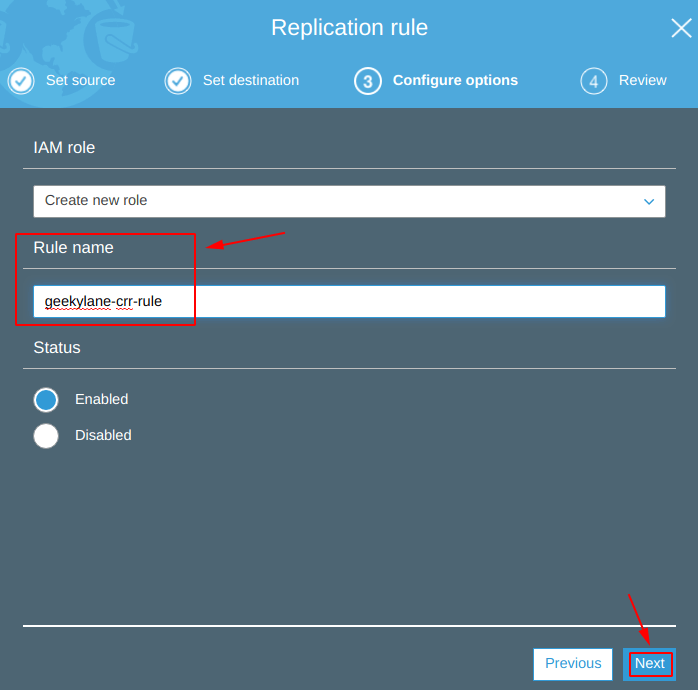Select the Configure options step label
The height and width of the screenshot is (690, 698).
pos(455,80)
